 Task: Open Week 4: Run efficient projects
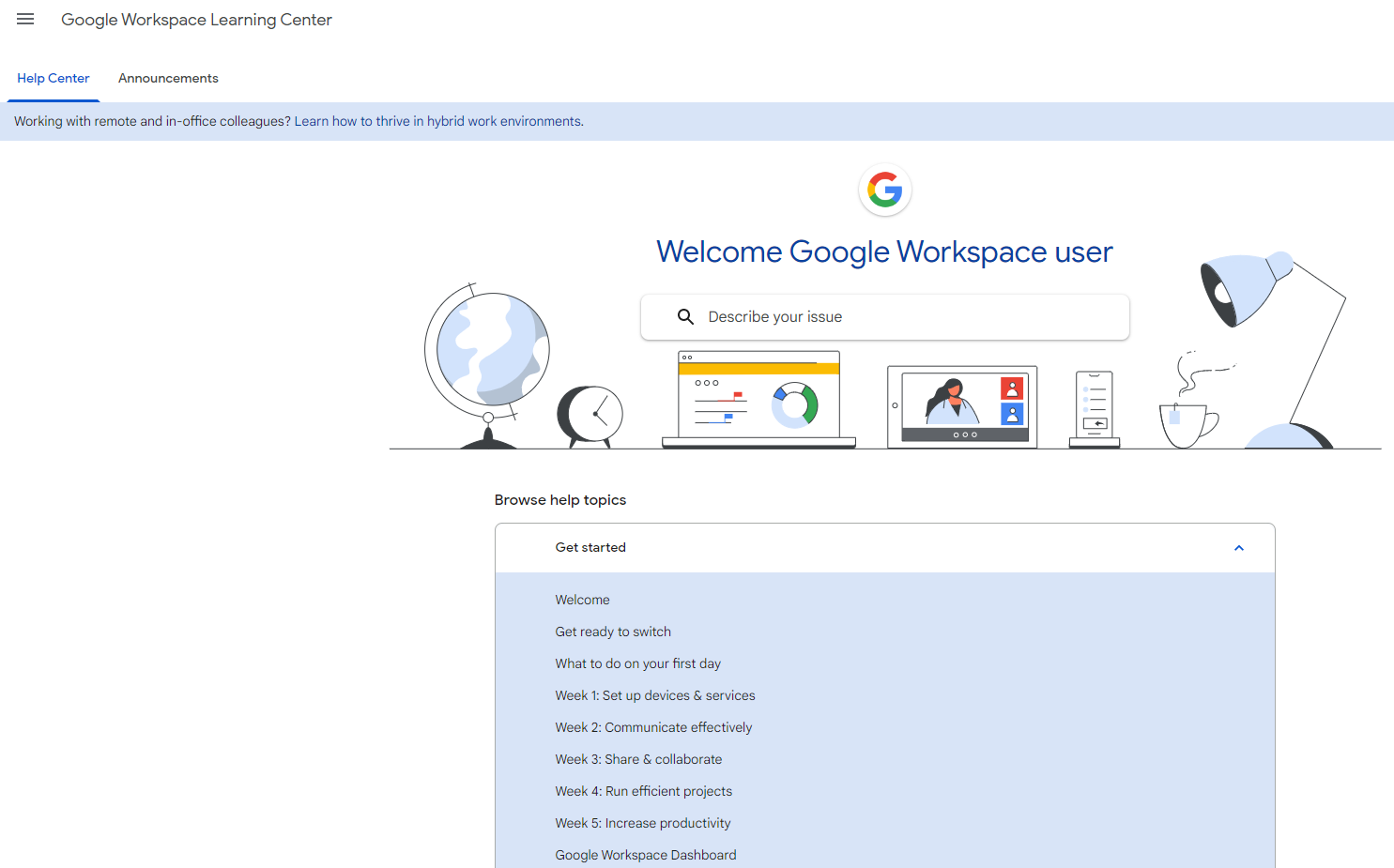[x=643, y=791]
